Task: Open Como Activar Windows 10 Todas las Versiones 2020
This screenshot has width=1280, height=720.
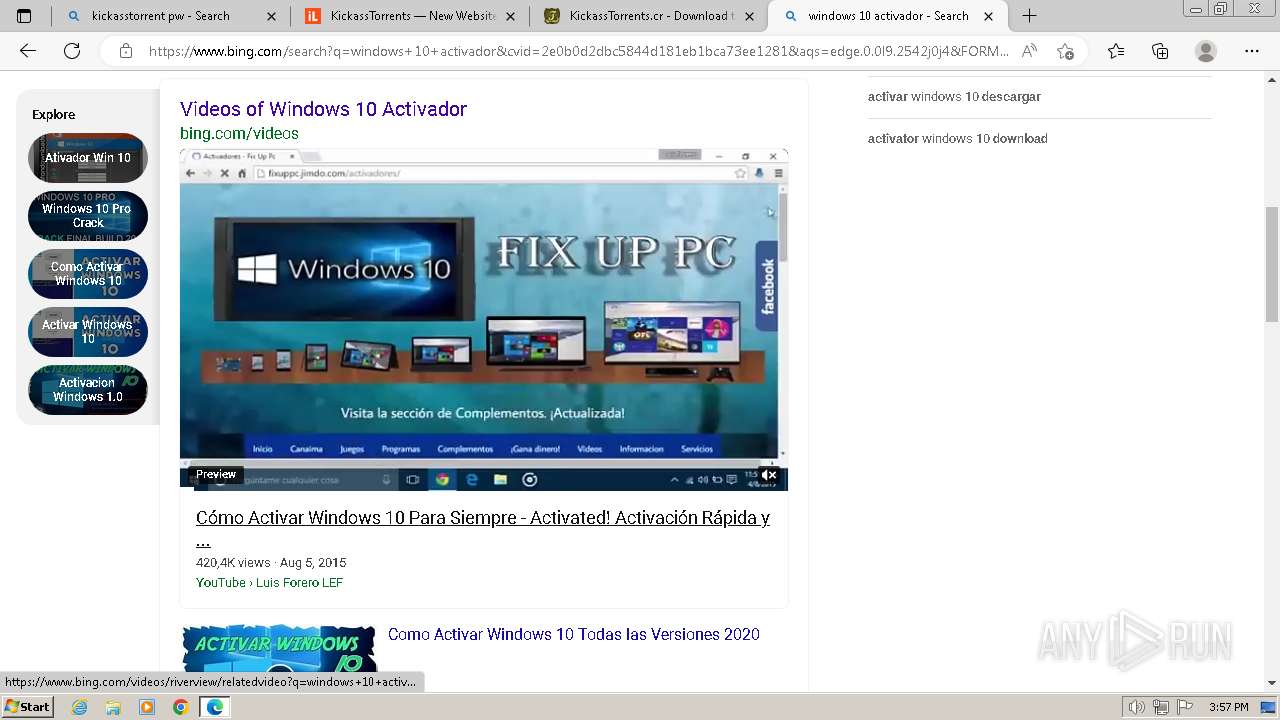Action: tap(574, 634)
